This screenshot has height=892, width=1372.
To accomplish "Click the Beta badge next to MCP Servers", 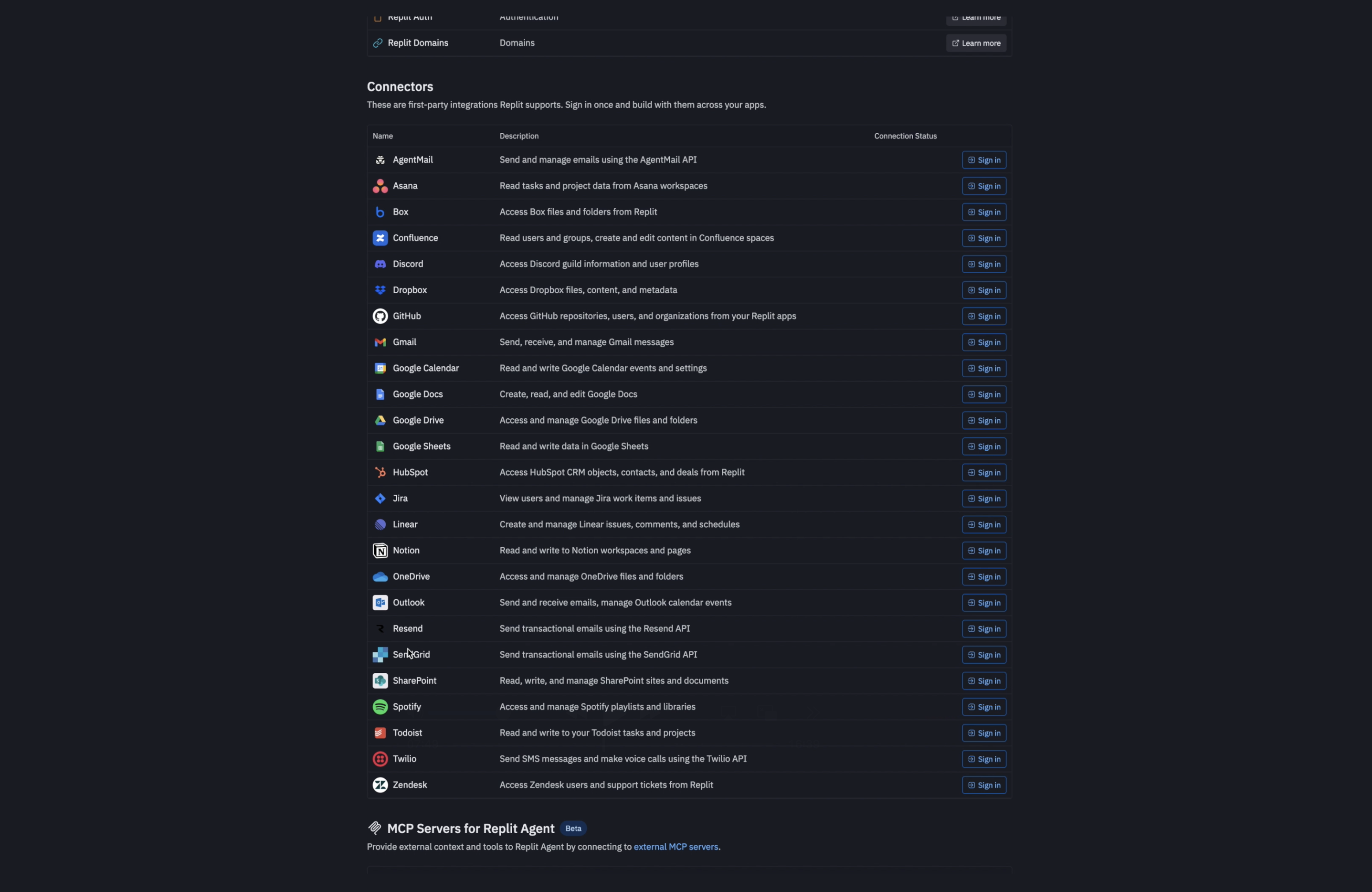I will [x=572, y=828].
